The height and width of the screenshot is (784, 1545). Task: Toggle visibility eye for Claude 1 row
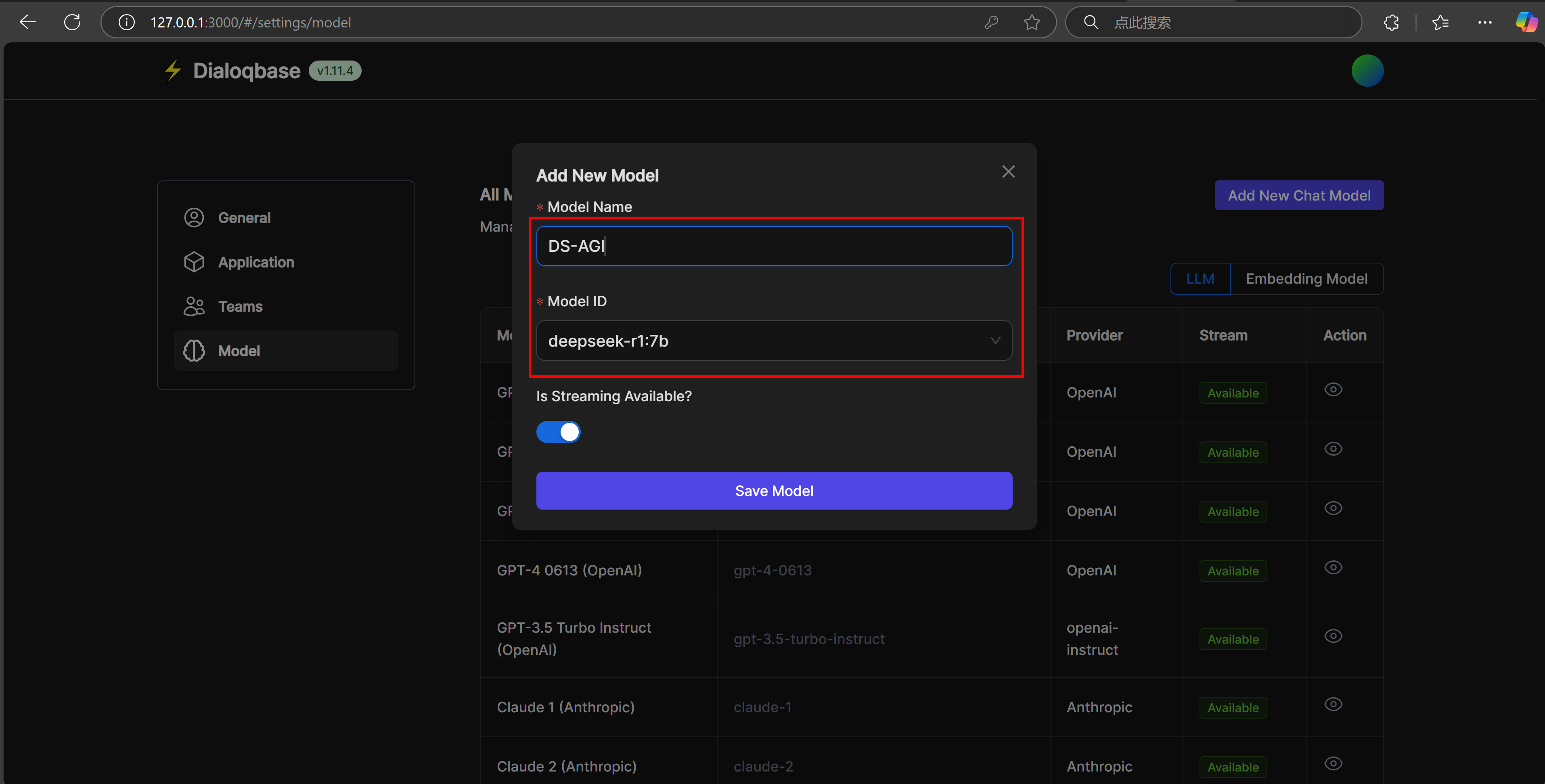(x=1333, y=704)
